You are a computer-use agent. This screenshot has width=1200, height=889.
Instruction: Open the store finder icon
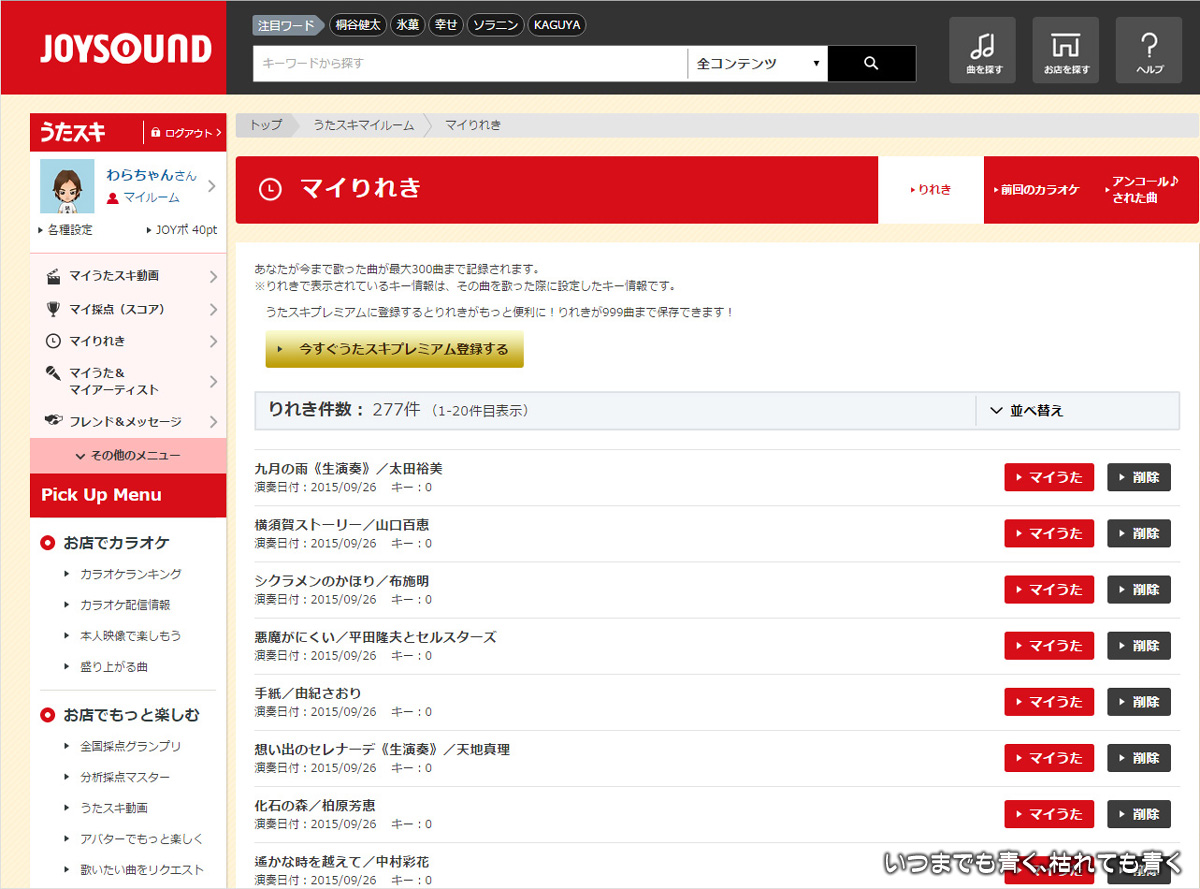[x=1065, y=50]
